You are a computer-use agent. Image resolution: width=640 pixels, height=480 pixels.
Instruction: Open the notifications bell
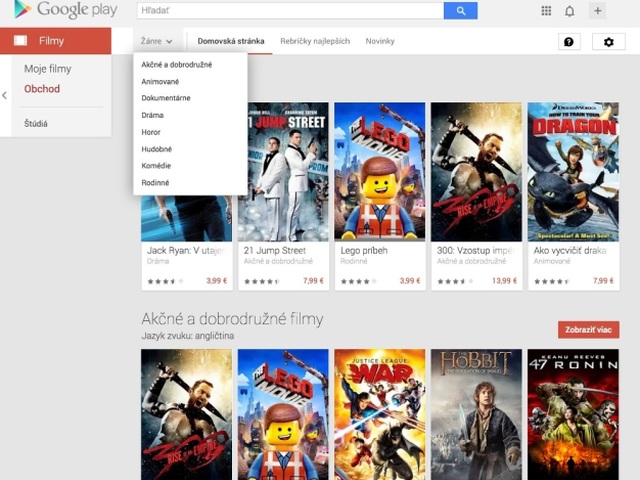[x=569, y=11]
